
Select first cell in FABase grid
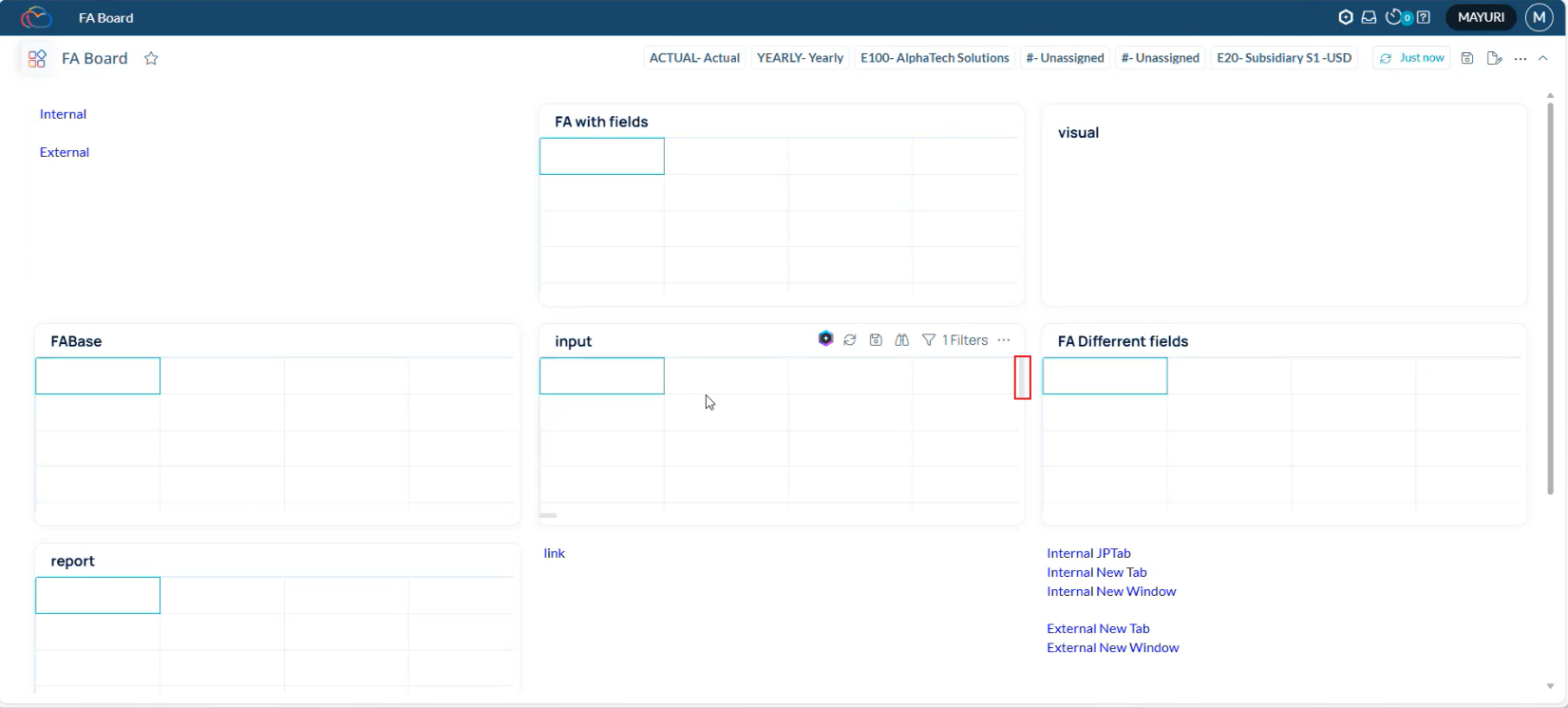click(98, 375)
